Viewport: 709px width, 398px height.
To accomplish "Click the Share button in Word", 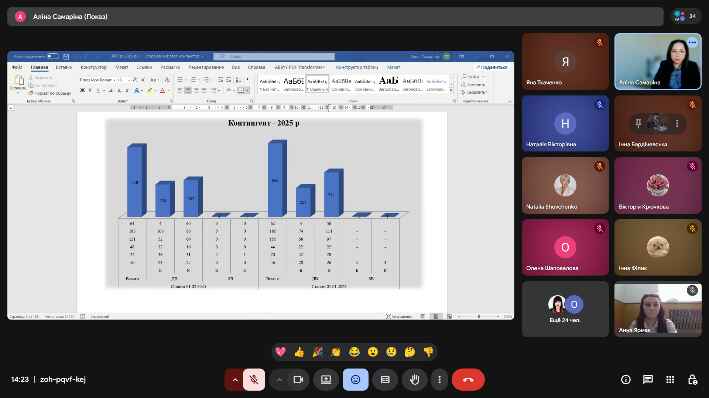I will pos(492,67).
